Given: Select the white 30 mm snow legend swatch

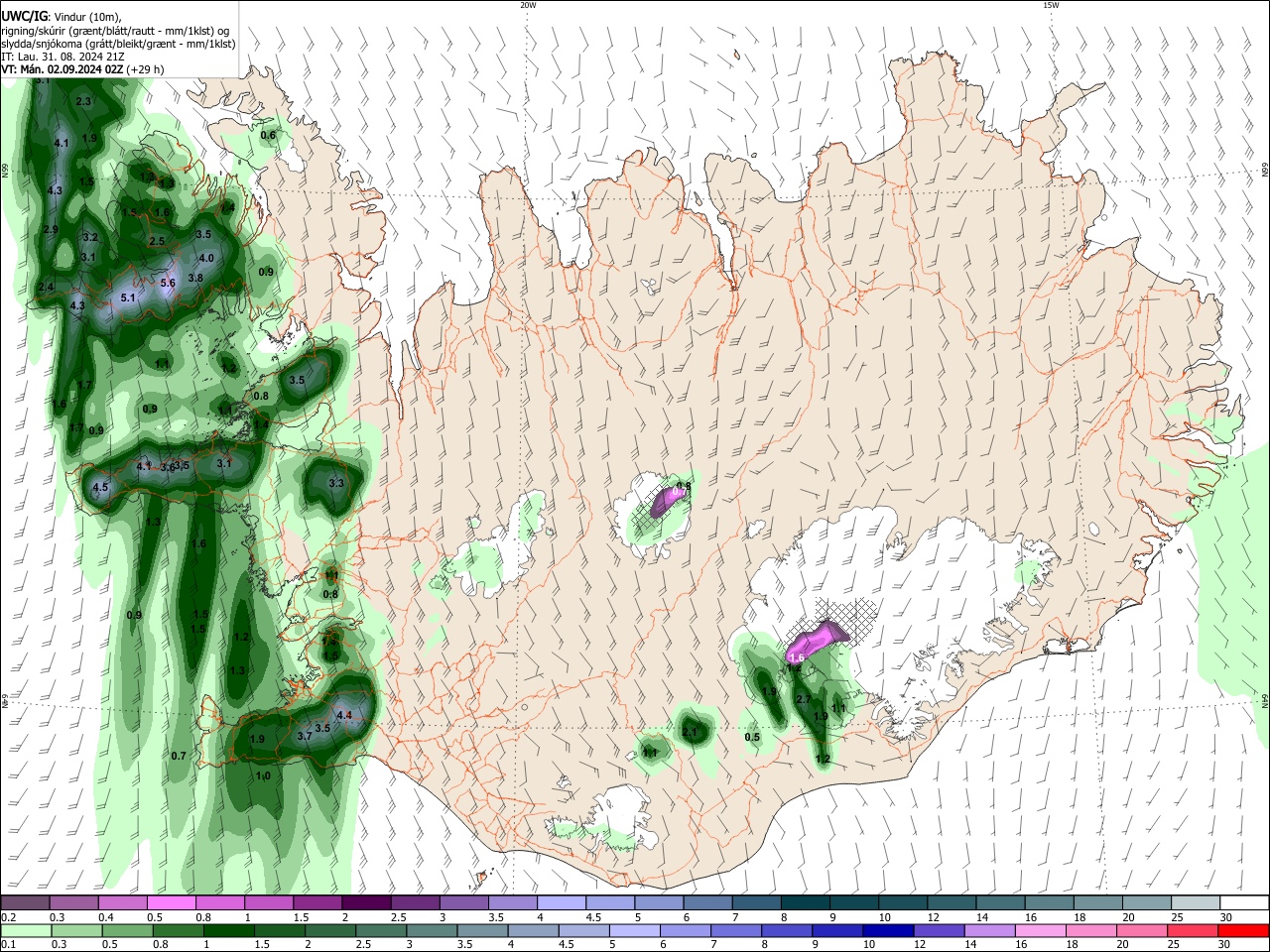Looking at the screenshot, I should click(1243, 903).
